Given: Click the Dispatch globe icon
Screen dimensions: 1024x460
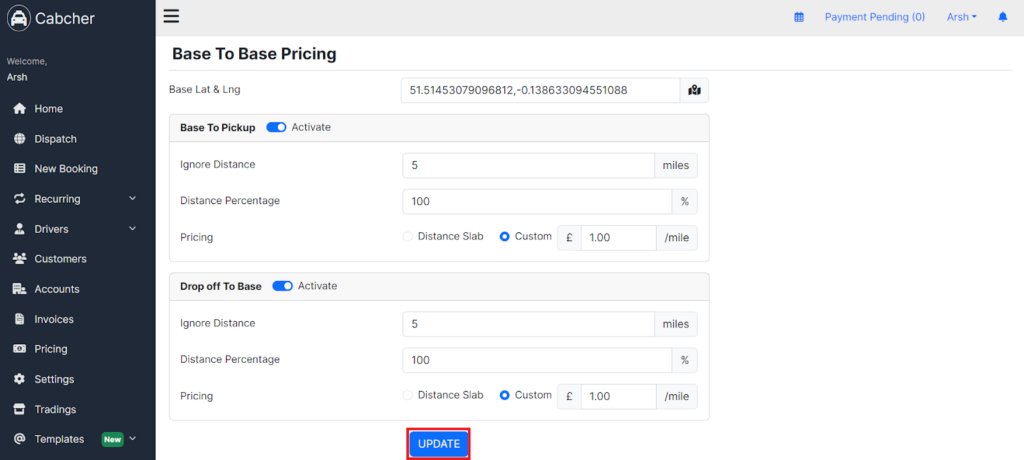Looking at the screenshot, I should (20, 139).
